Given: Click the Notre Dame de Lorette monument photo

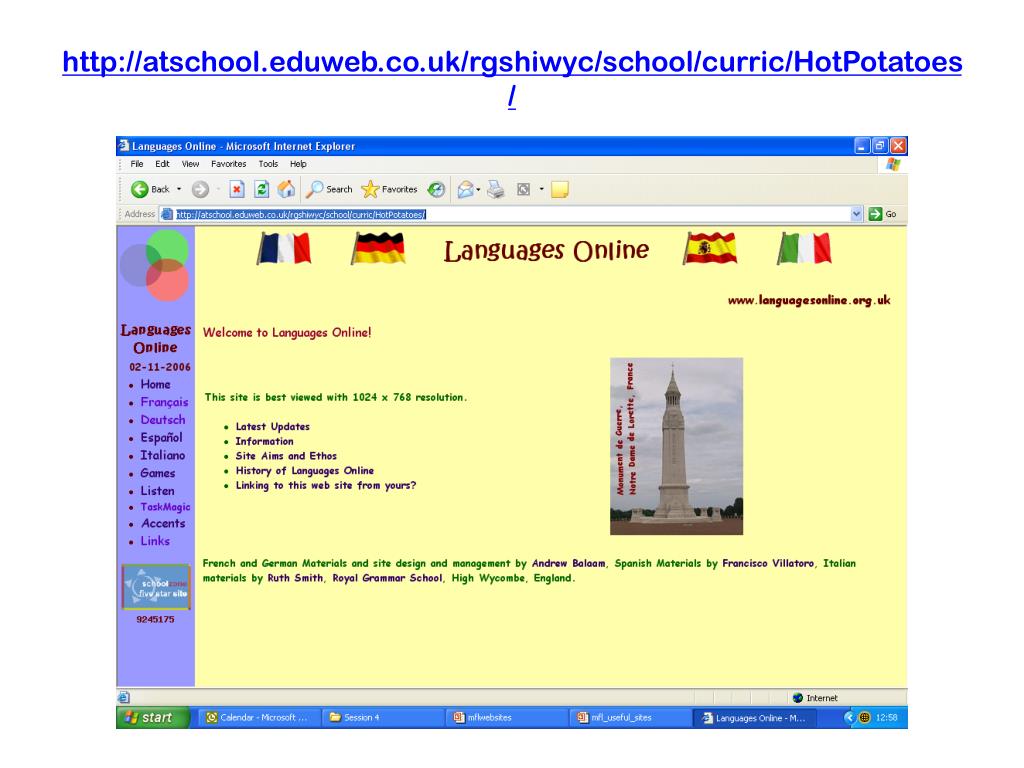Looking at the screenshot, I should (677, 446).
